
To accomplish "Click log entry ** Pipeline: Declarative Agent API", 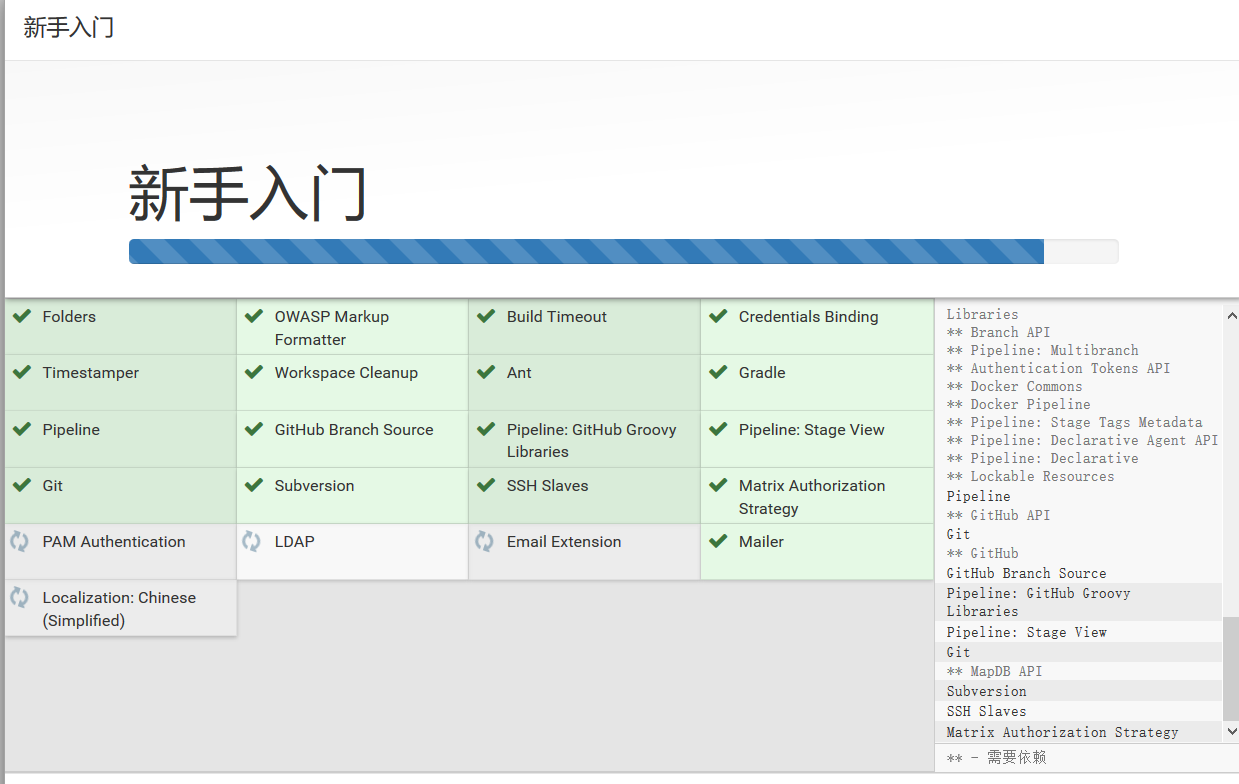I will [x=1083, y=440].
